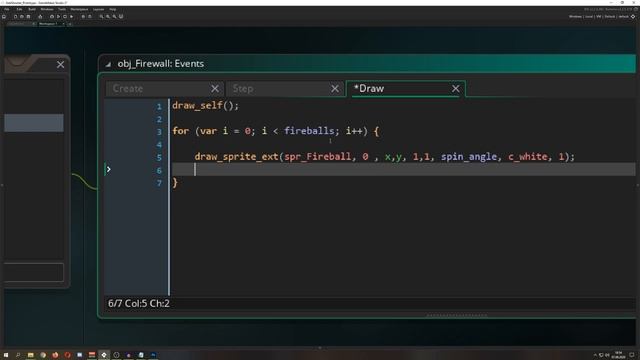This screenshot has width=640, height=360.
Task: Click the last icon of the top toolbar
Action: click(x=121, y=17)
